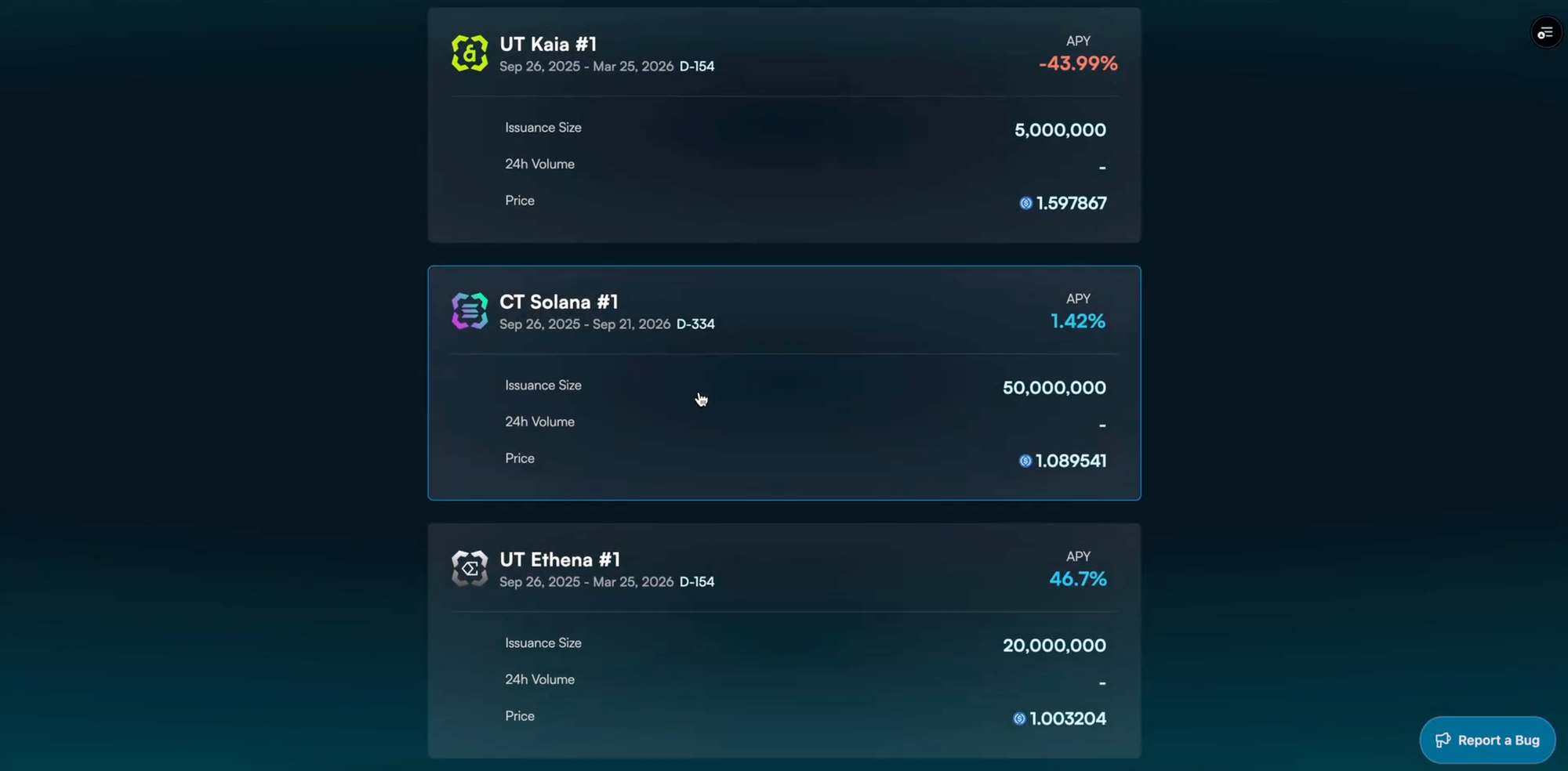Click the 50,000,000 issuance size value

point(1054,388)
